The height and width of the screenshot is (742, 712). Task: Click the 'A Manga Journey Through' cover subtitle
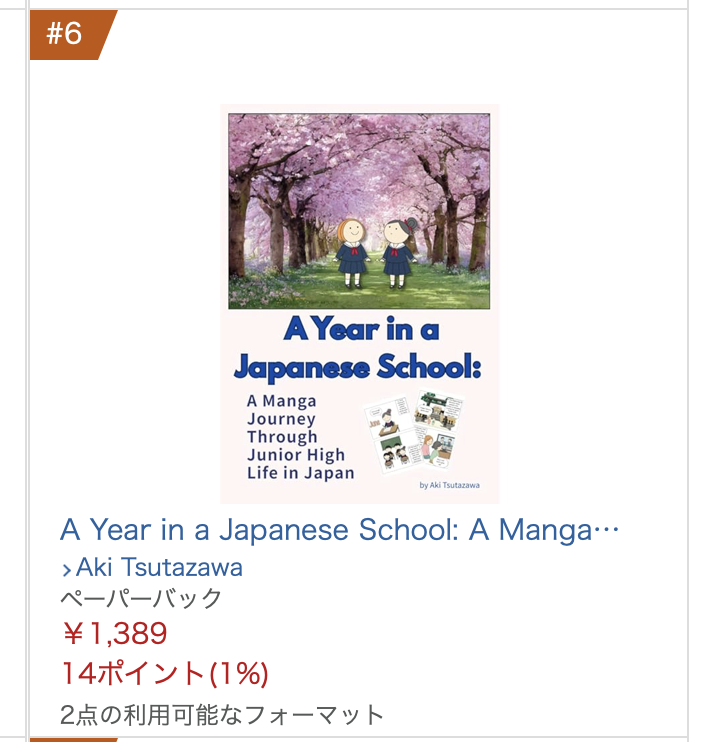[284, 419]
